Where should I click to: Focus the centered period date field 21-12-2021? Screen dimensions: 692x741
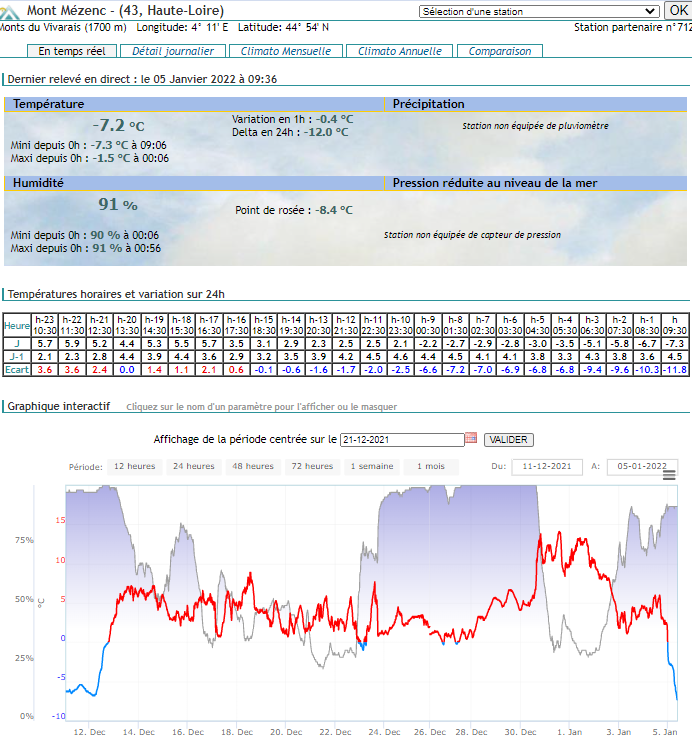click(x=402, y=439)
